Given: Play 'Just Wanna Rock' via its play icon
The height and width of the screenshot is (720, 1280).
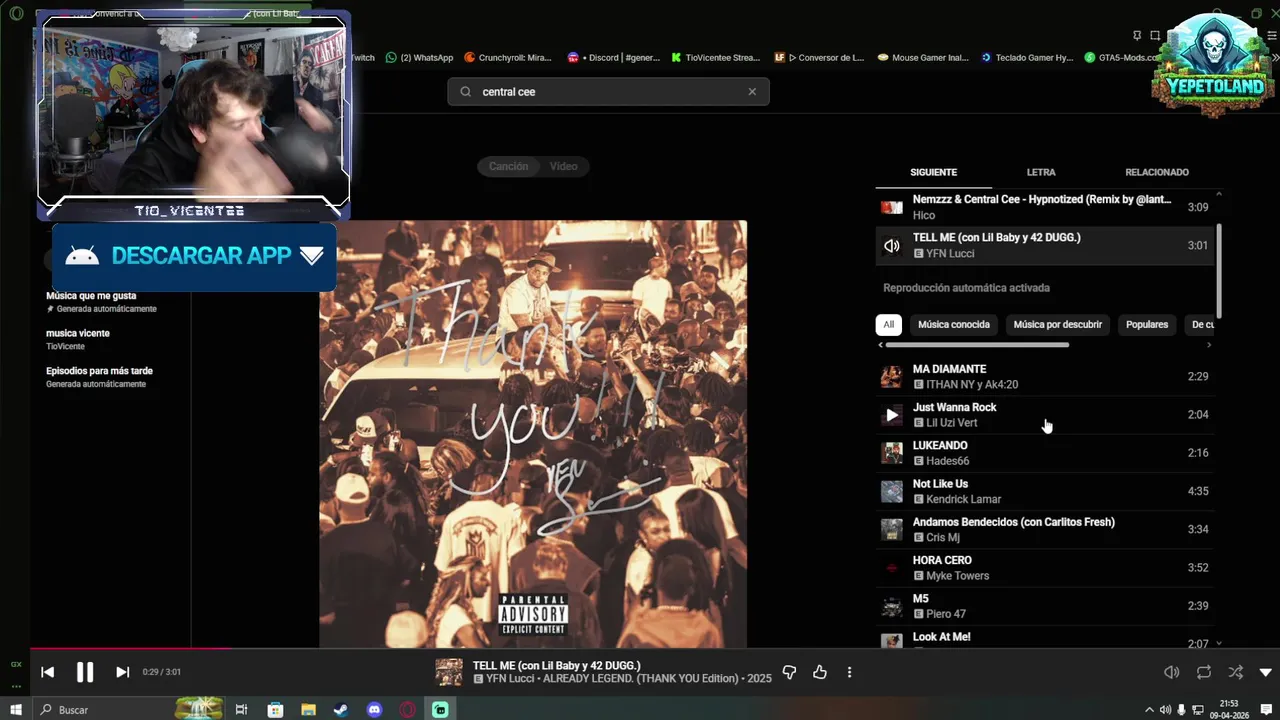Looking at the screenshot, I should click(892, 415).
